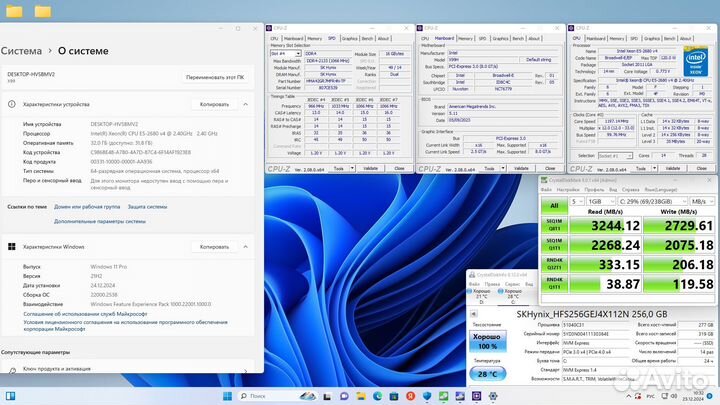Screen dimensions: 720x405
Task: Select disk D: status in CrystalDiskInfo
Action: [x=479, y=296]
